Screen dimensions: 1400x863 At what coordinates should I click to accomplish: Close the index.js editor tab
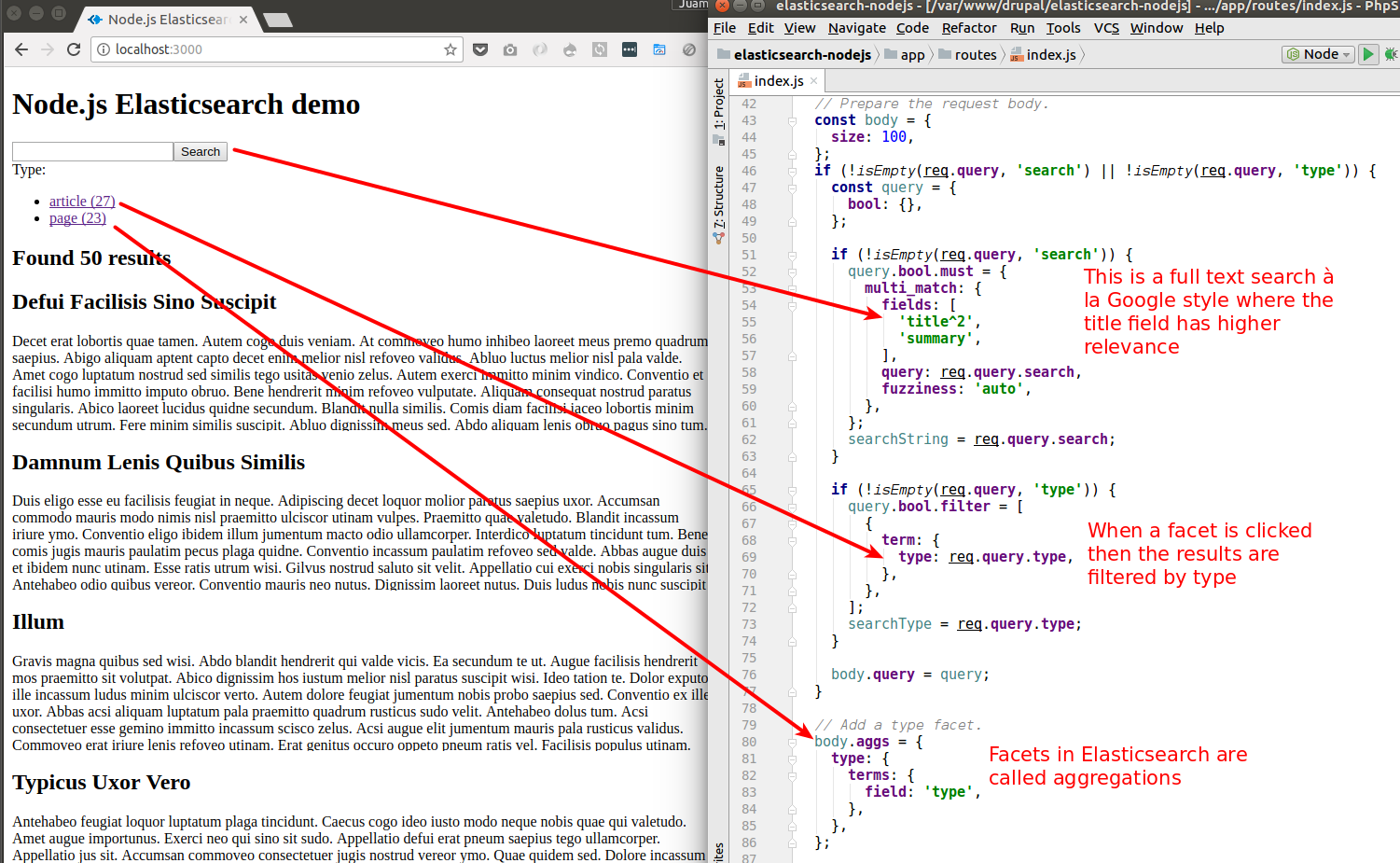tap(814, 81)
